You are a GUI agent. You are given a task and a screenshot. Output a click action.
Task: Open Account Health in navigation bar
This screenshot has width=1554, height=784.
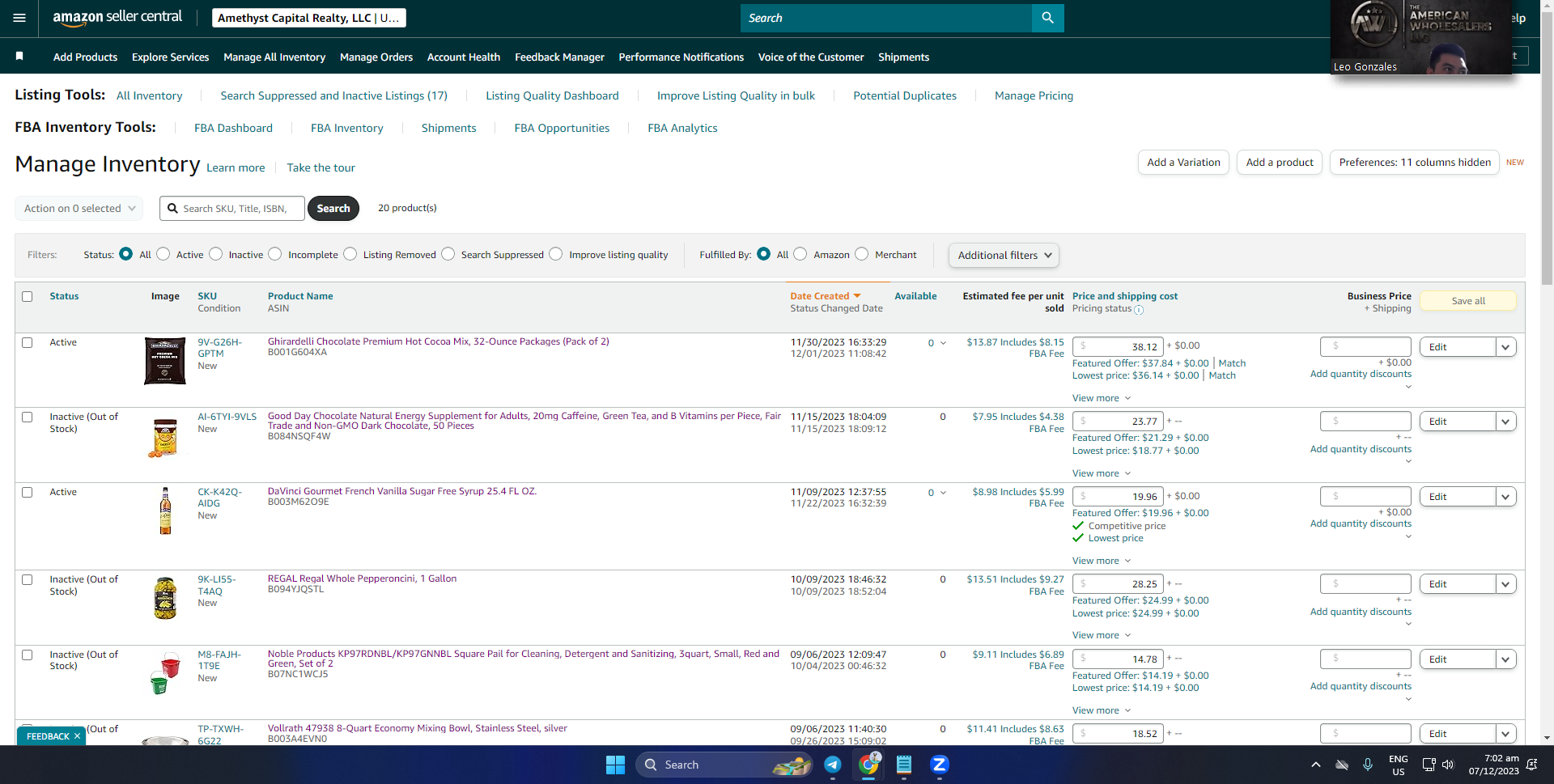click(464, 57)
